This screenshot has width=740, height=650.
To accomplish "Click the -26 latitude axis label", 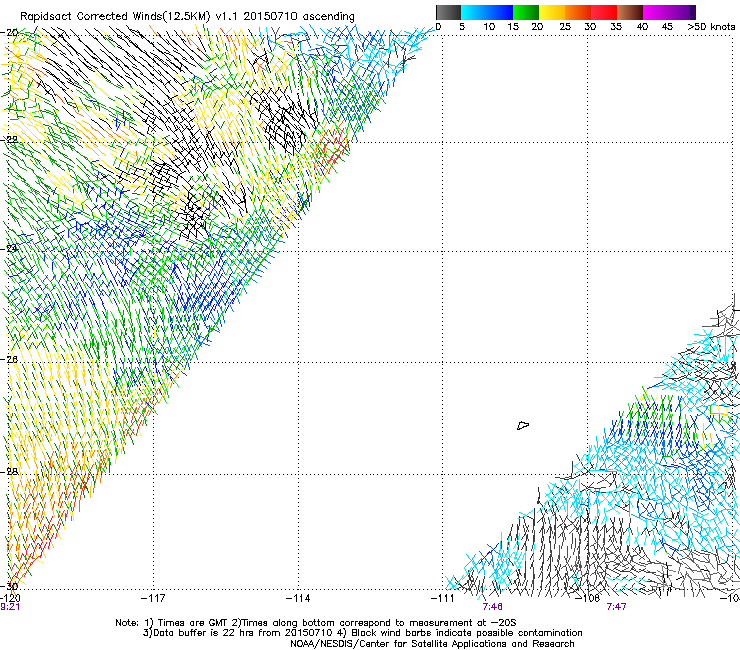I will tap(9, 360).
